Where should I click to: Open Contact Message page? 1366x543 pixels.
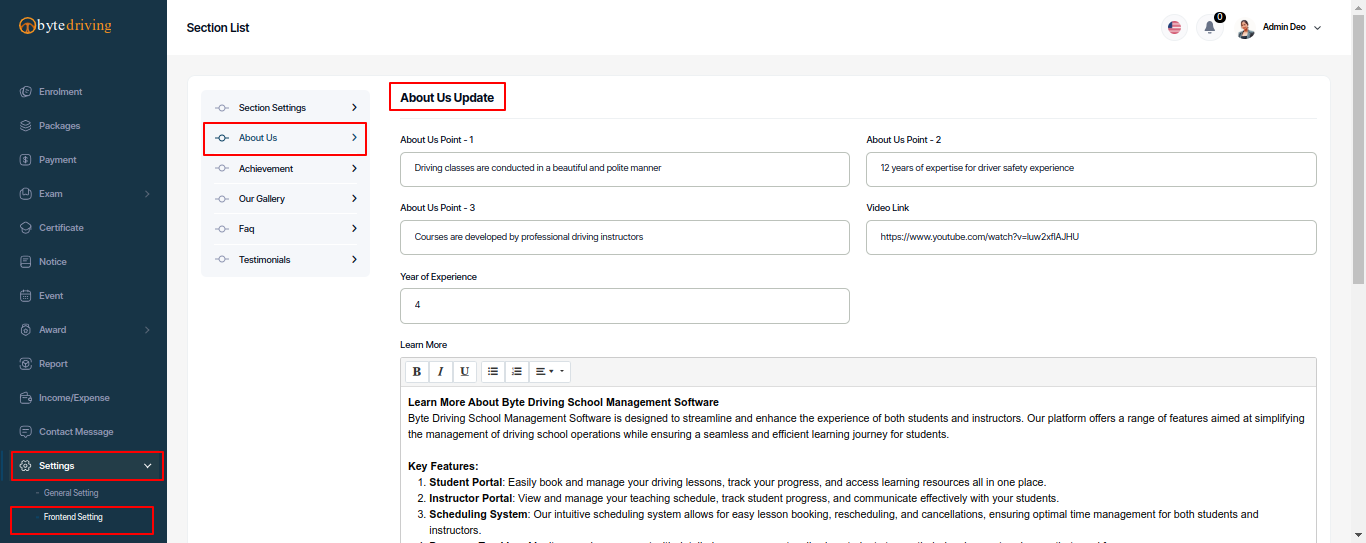click(x=76, y=432)
